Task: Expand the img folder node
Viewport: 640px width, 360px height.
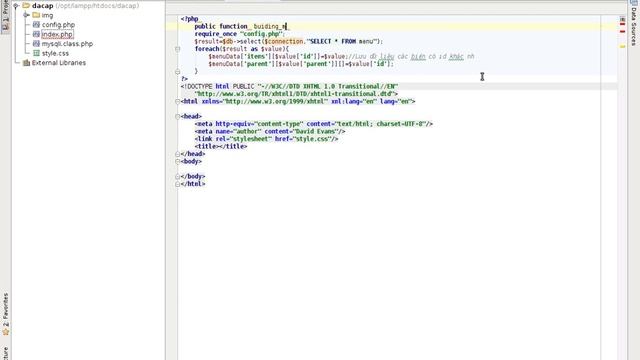Action: pos(26,15)
